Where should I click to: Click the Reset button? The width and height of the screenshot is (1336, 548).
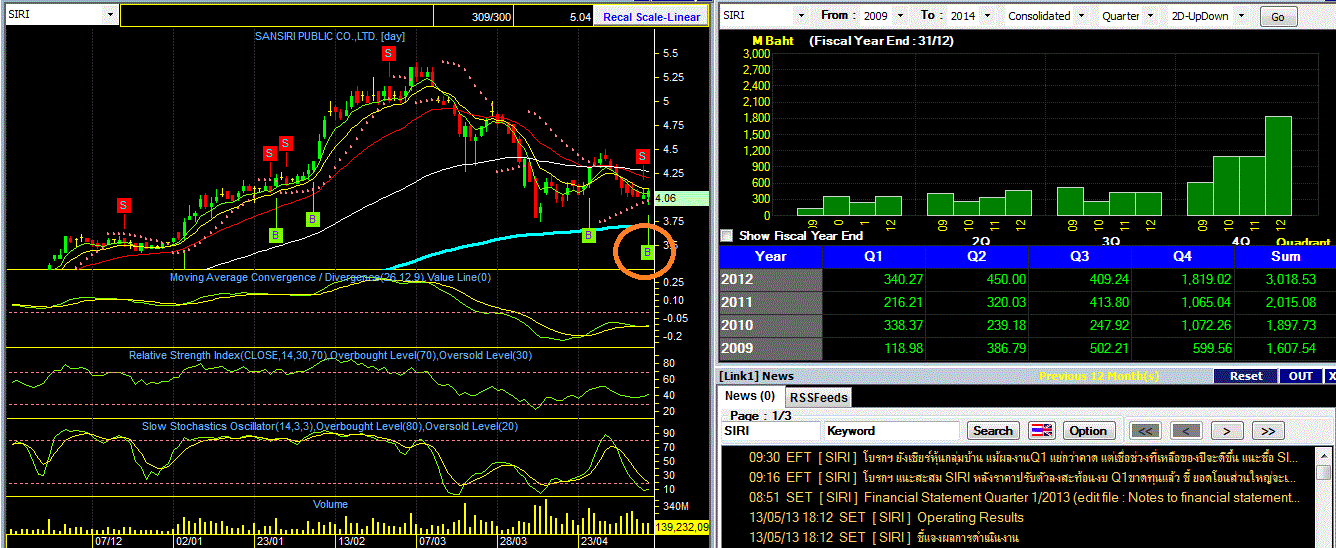[1245, 376]
